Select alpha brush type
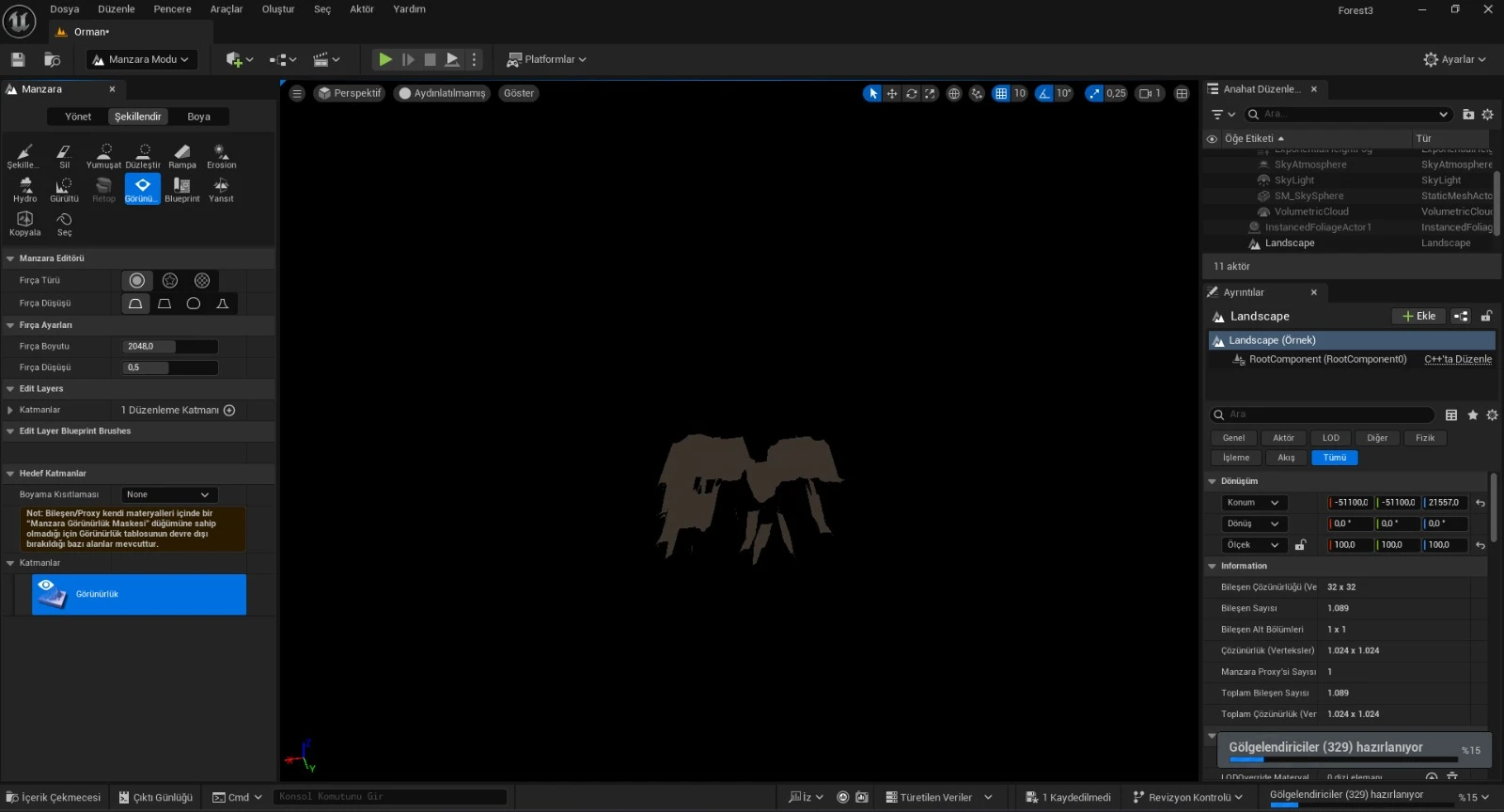 [170, 280]
